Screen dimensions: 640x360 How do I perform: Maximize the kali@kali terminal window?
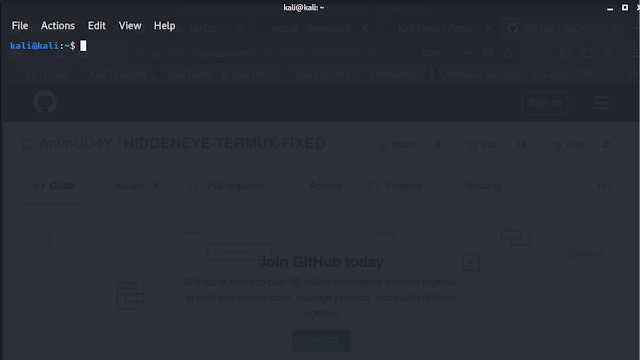(x=624, y=7)
